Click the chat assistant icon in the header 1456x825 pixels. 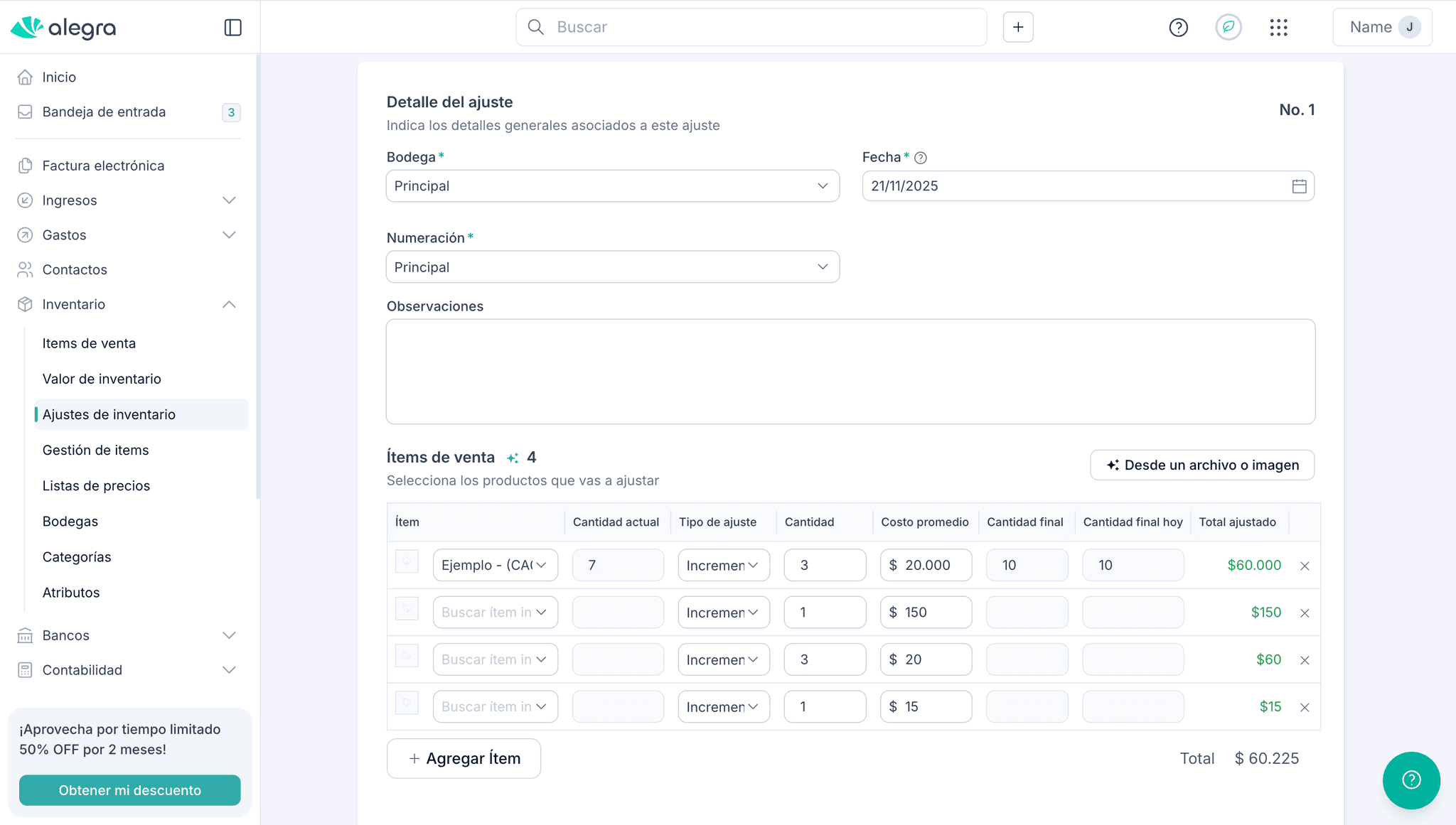pyautogui.click(x=1228, y=28)
